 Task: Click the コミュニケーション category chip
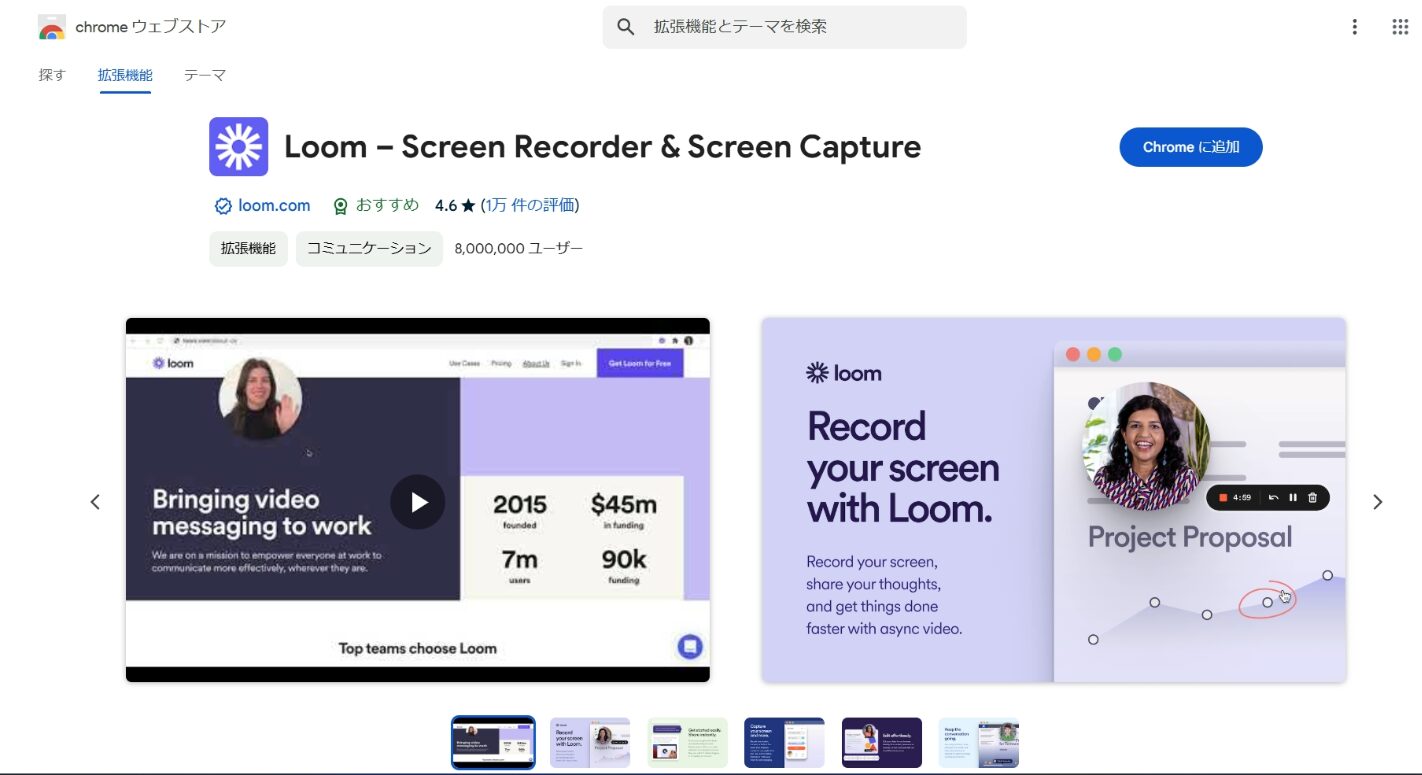point(369,249)
